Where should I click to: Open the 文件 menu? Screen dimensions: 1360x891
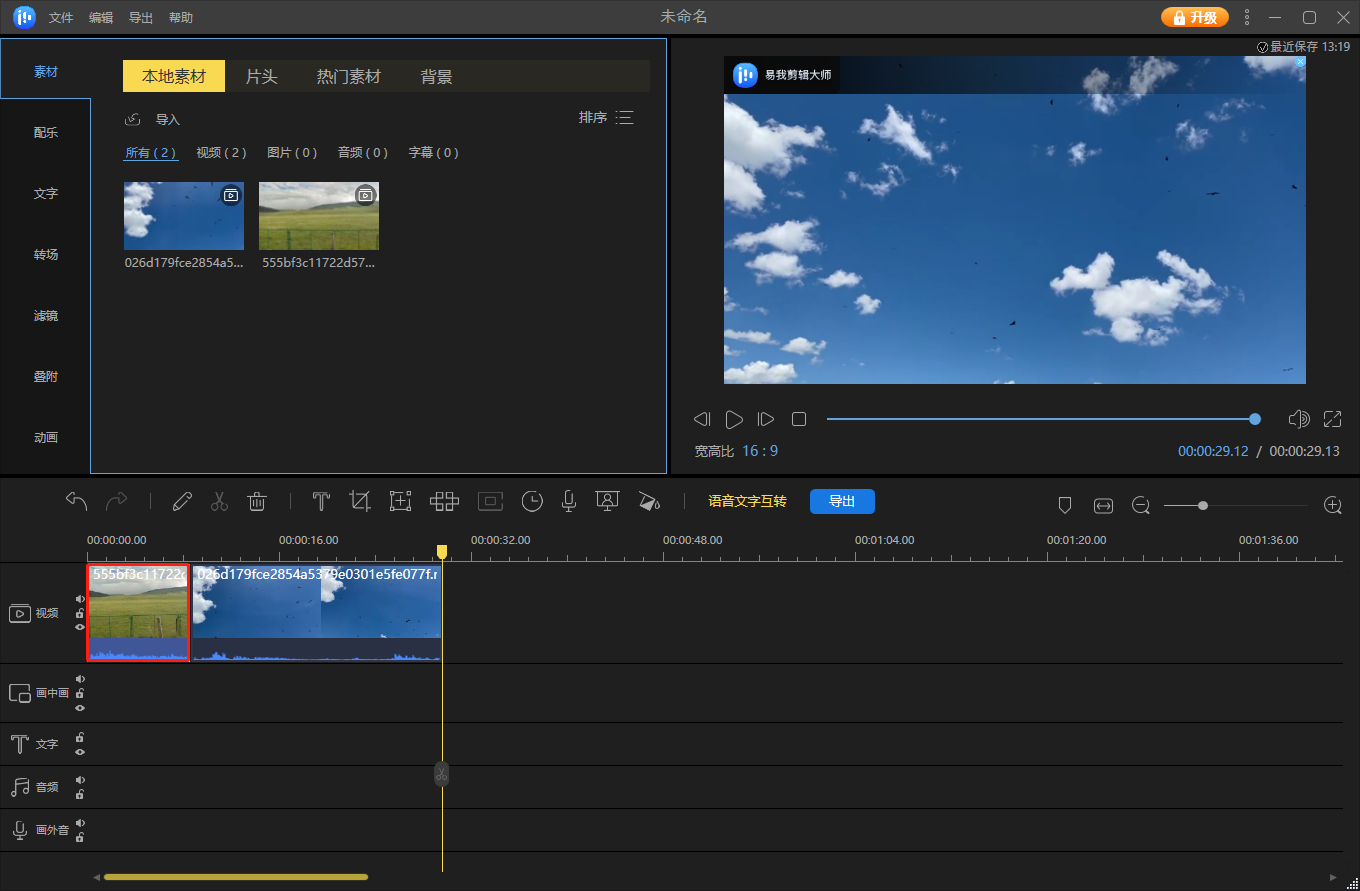[61, 18]
